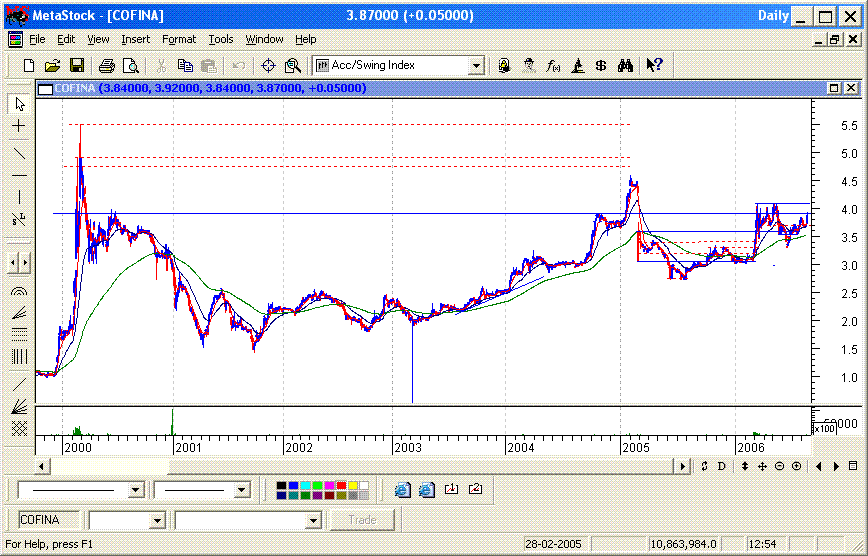This screenshot has width=868, height=556.
Task: Open the Indicator Builder f(x) icon
Action: point(554,66)
